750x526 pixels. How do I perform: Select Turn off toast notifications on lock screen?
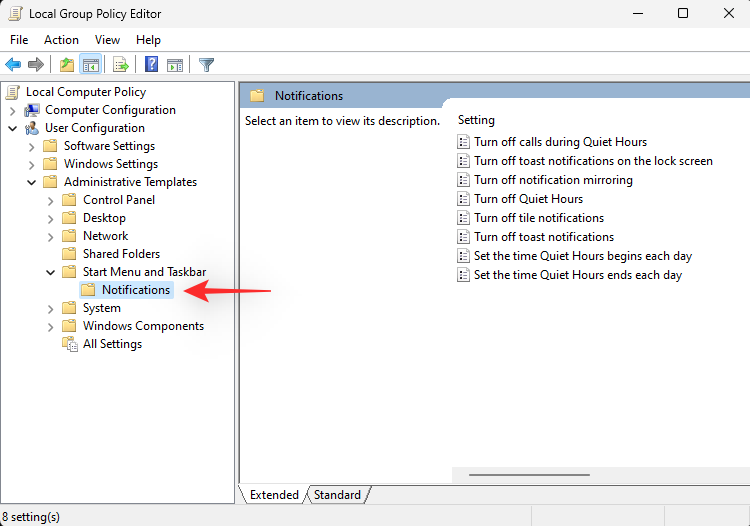point(594,161)
